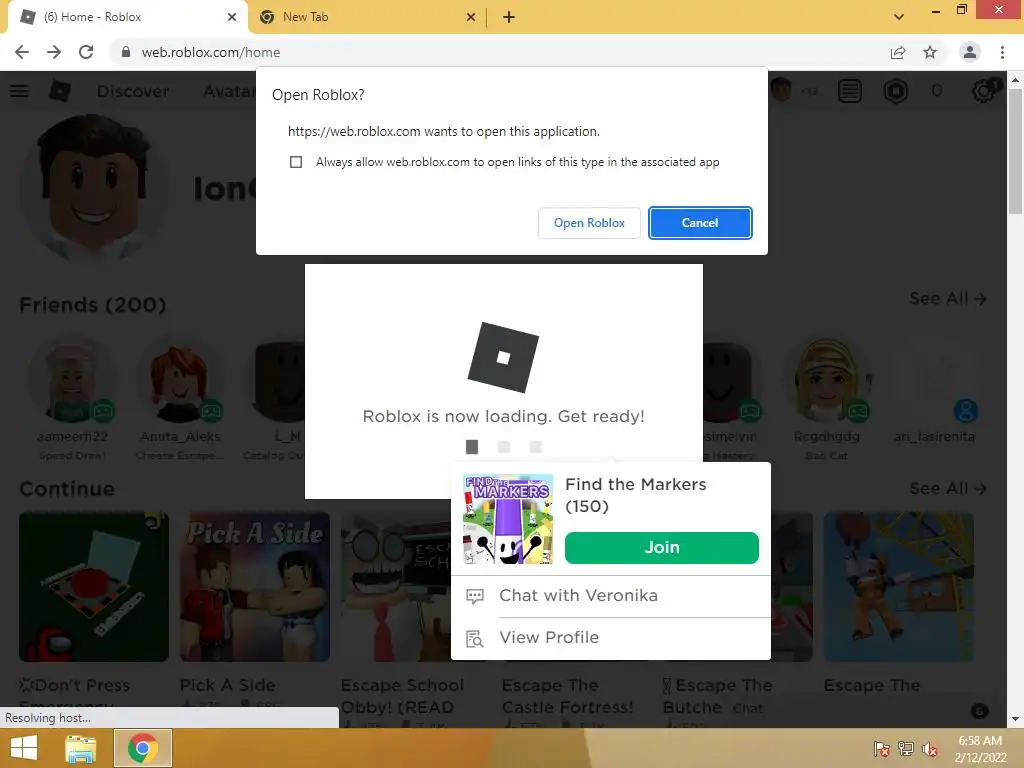
Task: Click header avatar headshot icon
Action: [780, 89]
